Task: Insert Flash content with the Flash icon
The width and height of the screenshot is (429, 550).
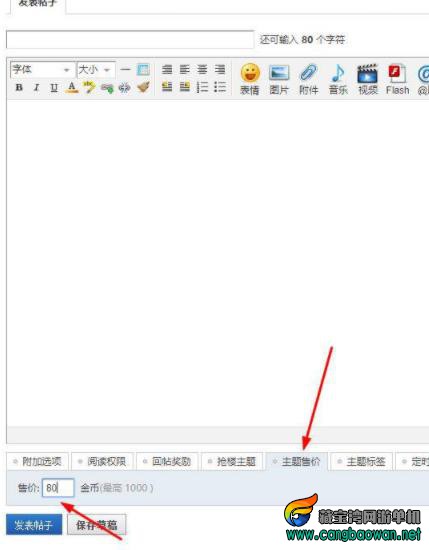Action: click(x=397, y=79)
